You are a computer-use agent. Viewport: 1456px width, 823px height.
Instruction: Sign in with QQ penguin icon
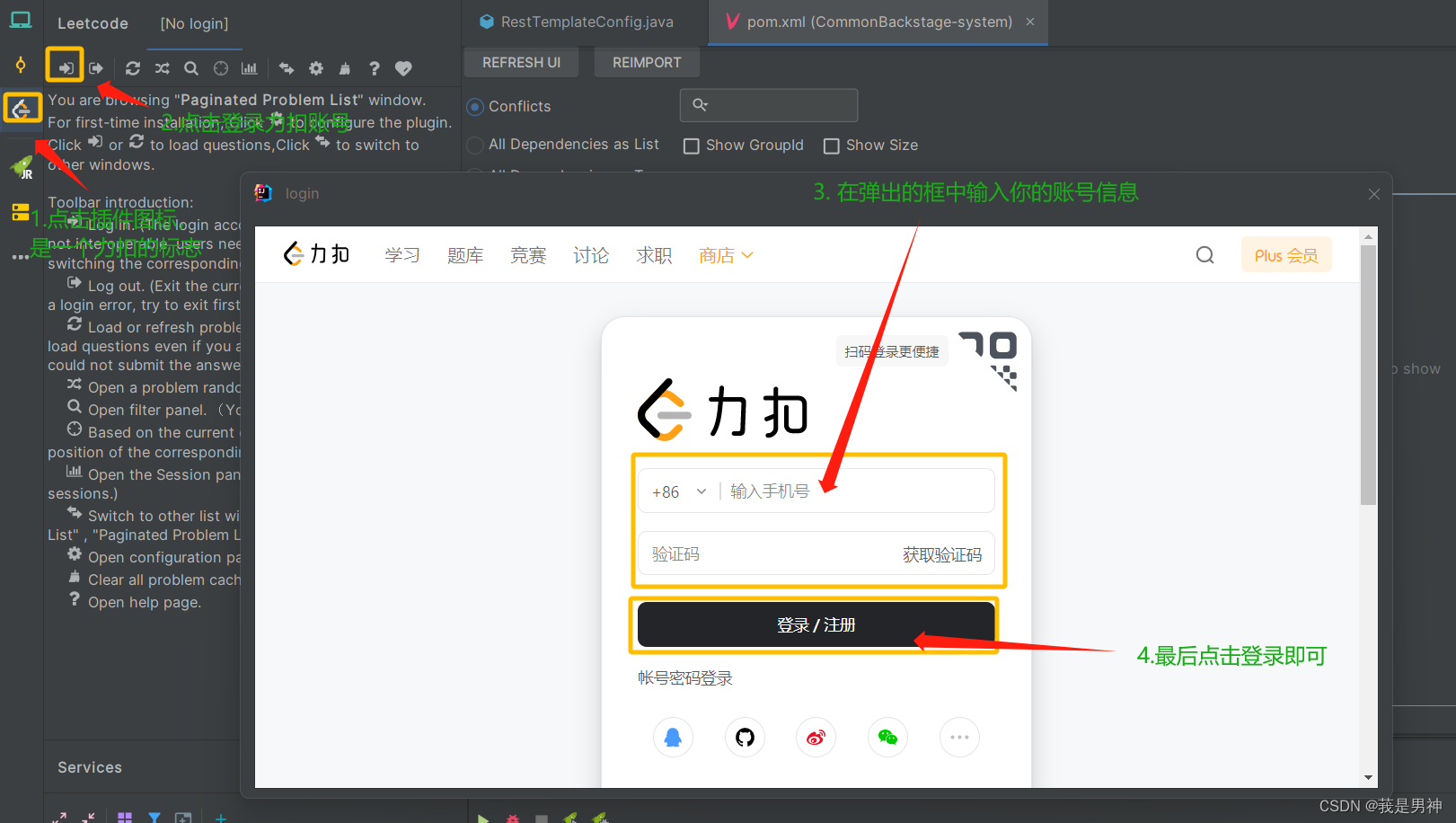[673, 738]
